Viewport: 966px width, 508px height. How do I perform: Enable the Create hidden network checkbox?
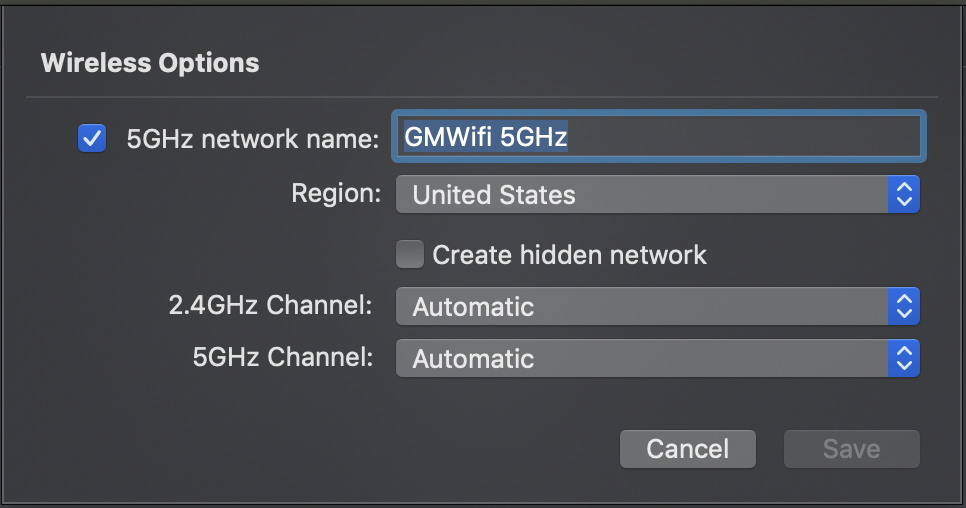(x=410, y=254)
